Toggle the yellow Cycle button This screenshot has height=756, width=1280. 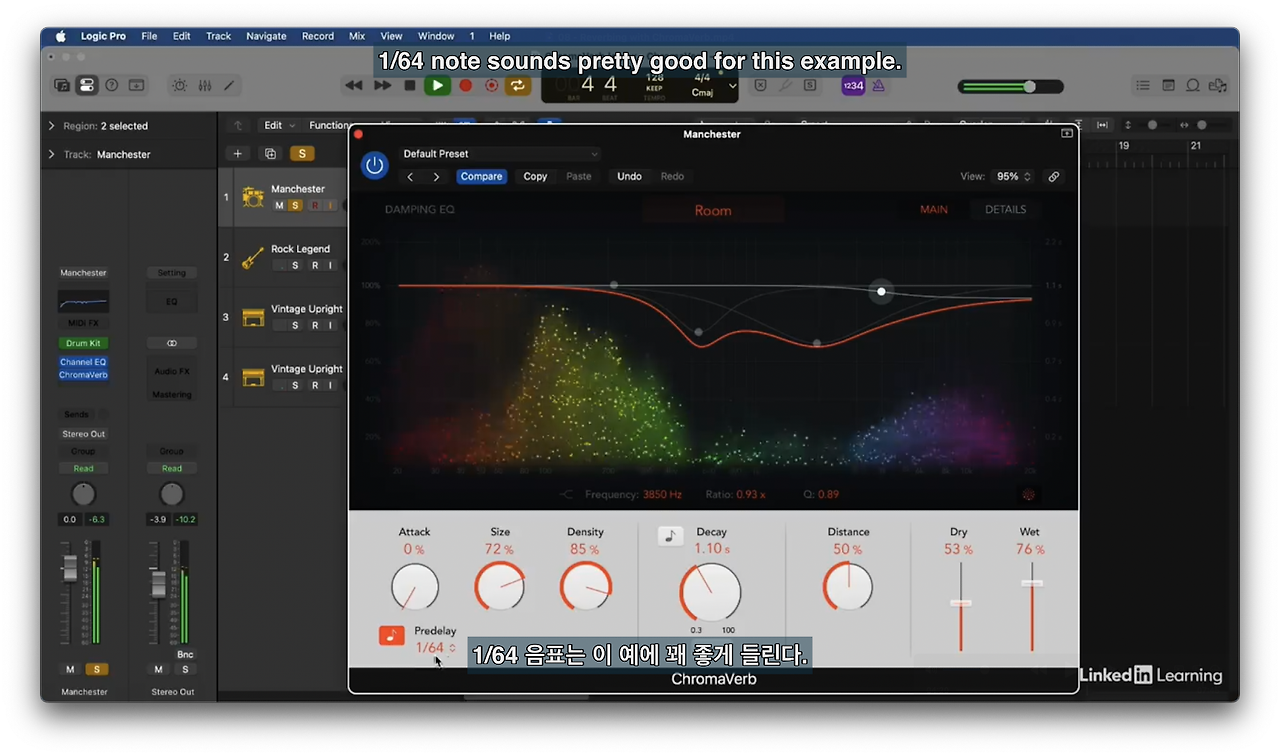[517, 86]
